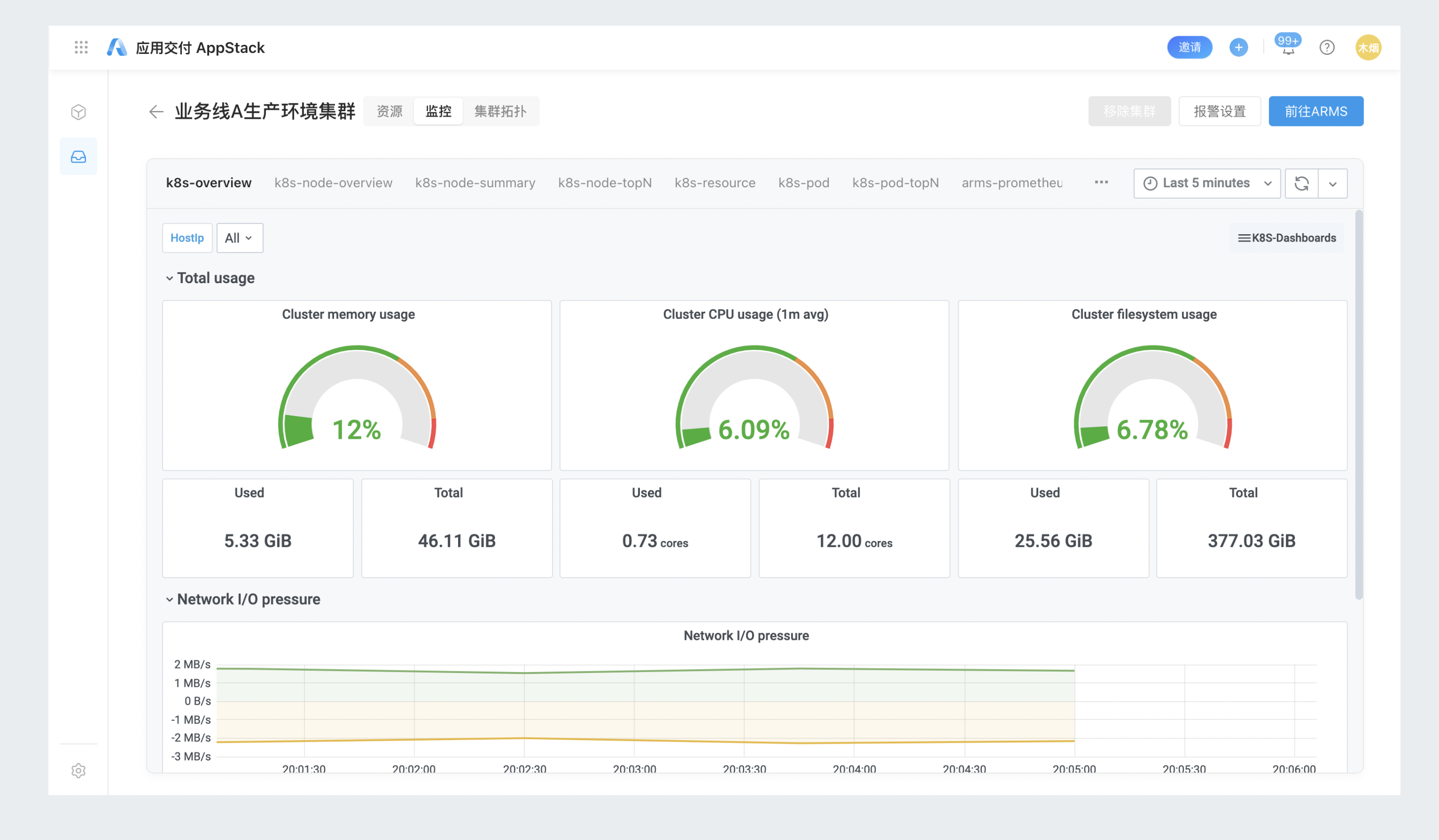1439x840 pixels.
Task: Click the 46.11 GiB memory total value
Action: click(457, 541)
